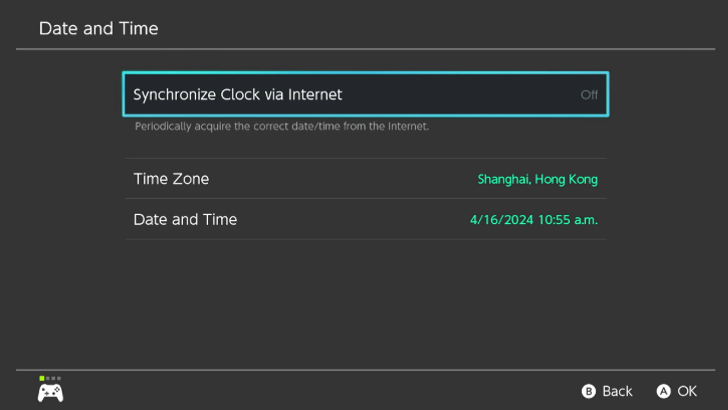Screen dimensions: 728x410
Task: Select the Shanghai, Hong Kong time zone value
Action: [537, 179]
